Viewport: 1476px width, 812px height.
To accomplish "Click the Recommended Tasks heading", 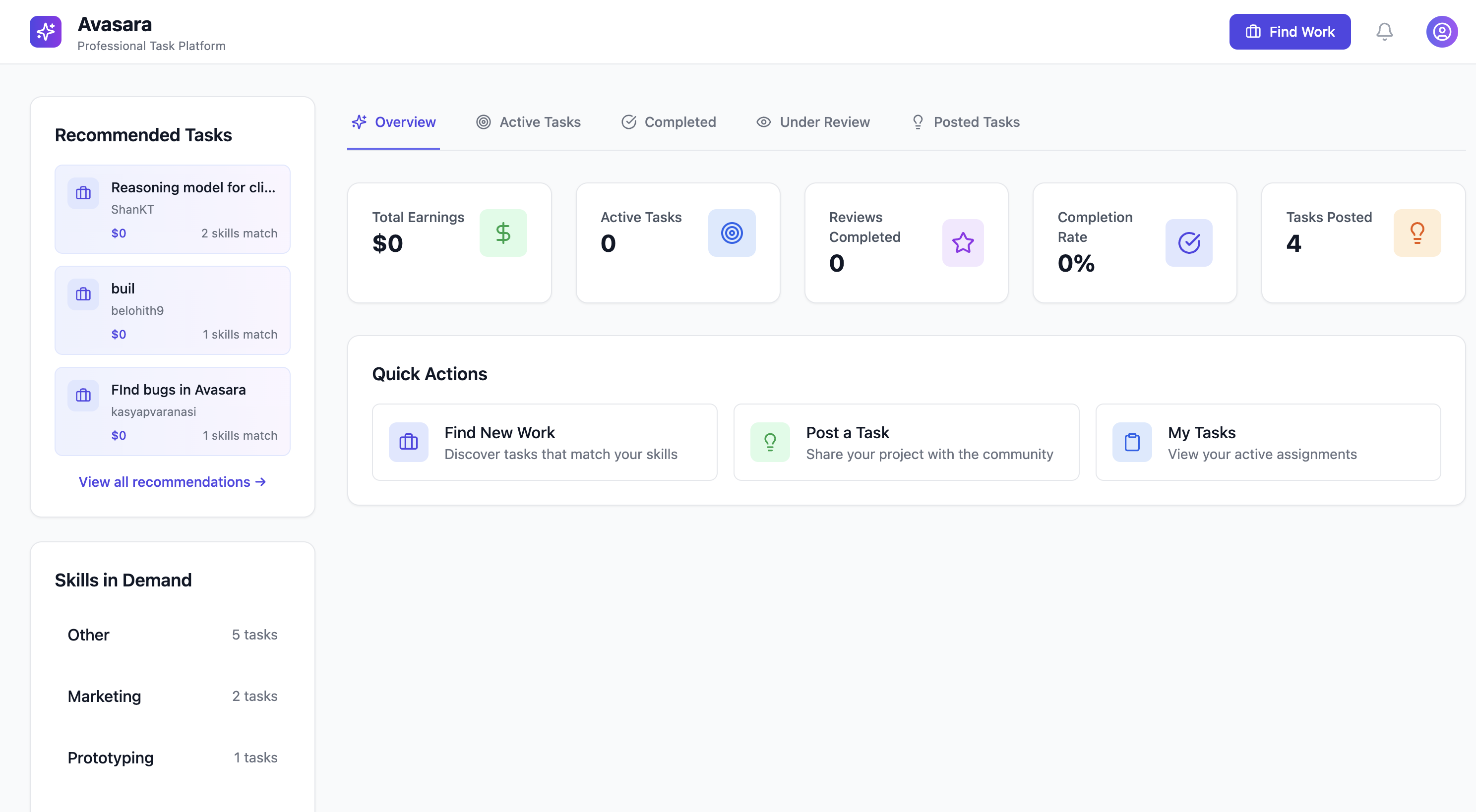I will (143, 135).
